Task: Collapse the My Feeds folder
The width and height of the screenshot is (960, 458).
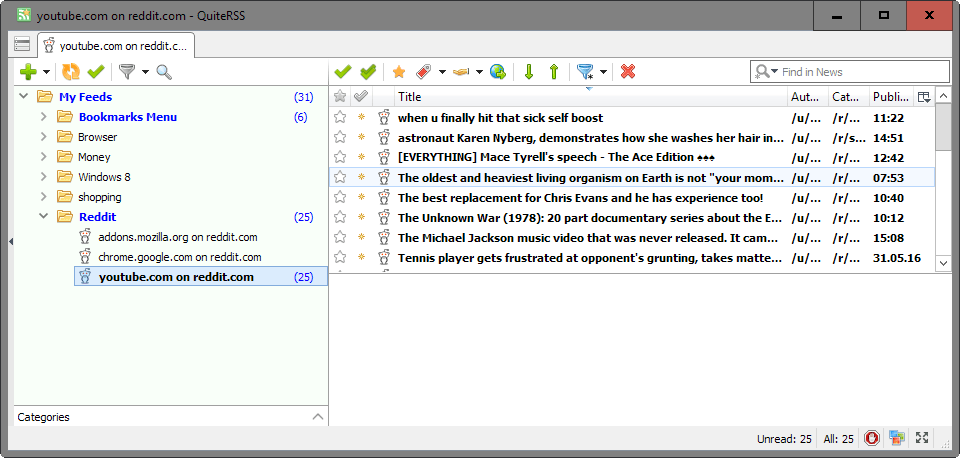Action: click(x=24, y=97)
